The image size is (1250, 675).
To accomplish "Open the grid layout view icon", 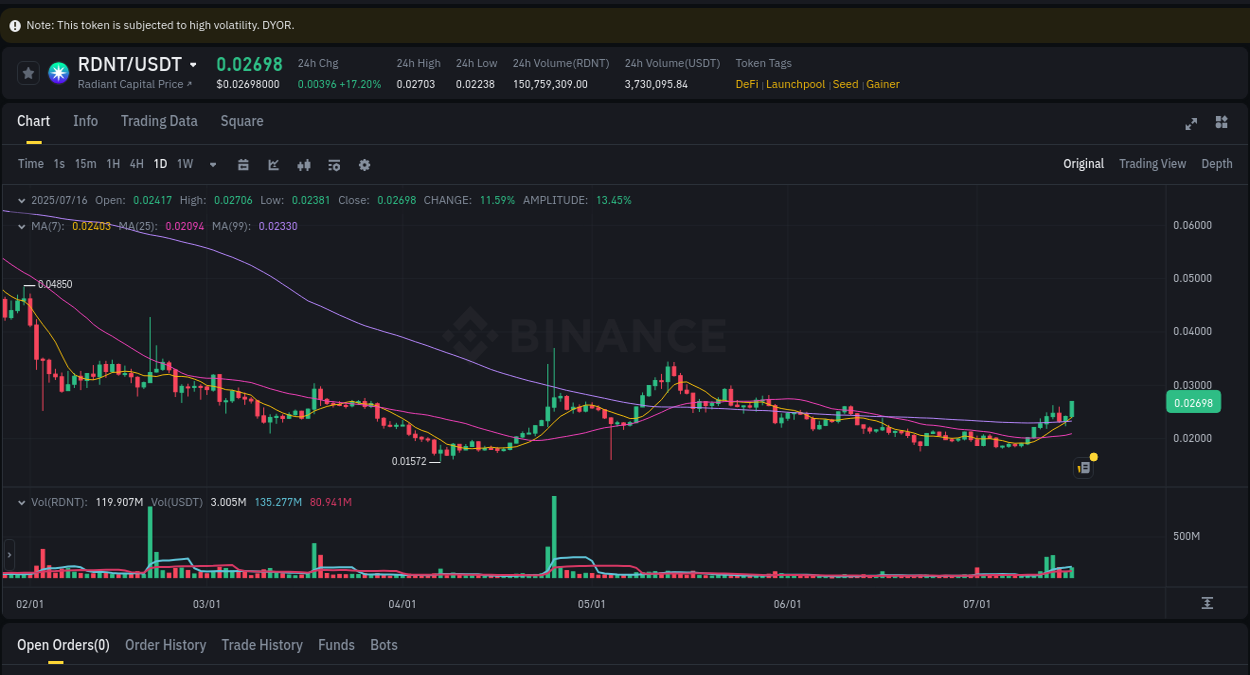I will (x=1221, y=122).
